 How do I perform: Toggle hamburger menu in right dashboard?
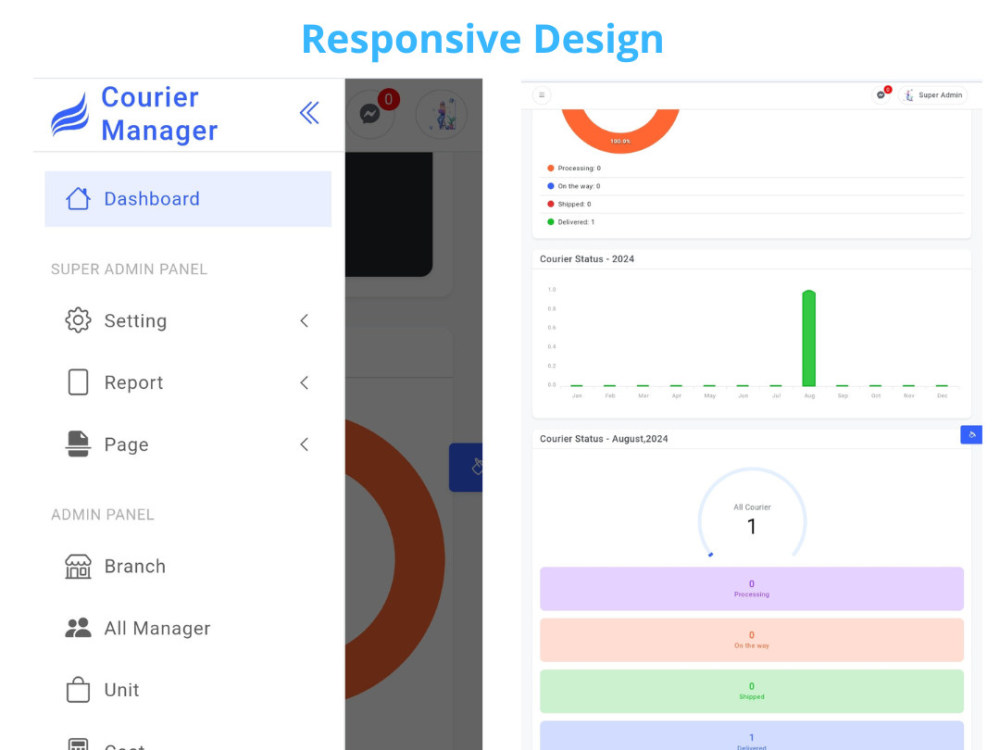541,95
